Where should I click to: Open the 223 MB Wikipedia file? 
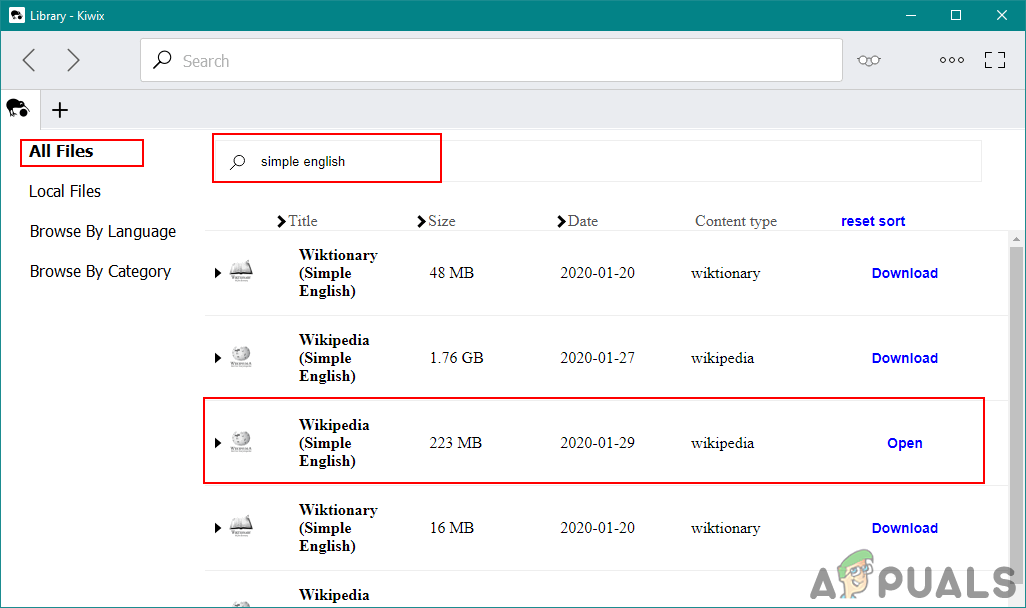(x=904, y=443)
